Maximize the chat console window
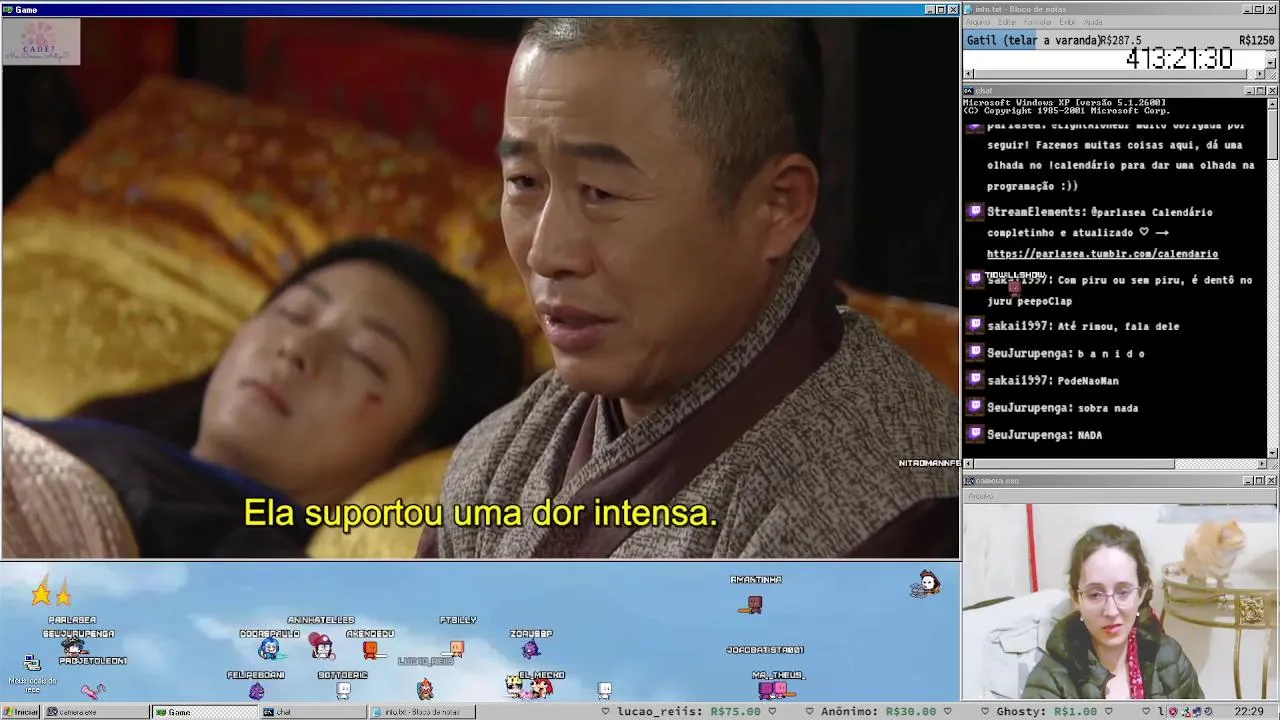Viewport: 1280px width, 720px height. pyautogui.click(x=1260, y=91)
